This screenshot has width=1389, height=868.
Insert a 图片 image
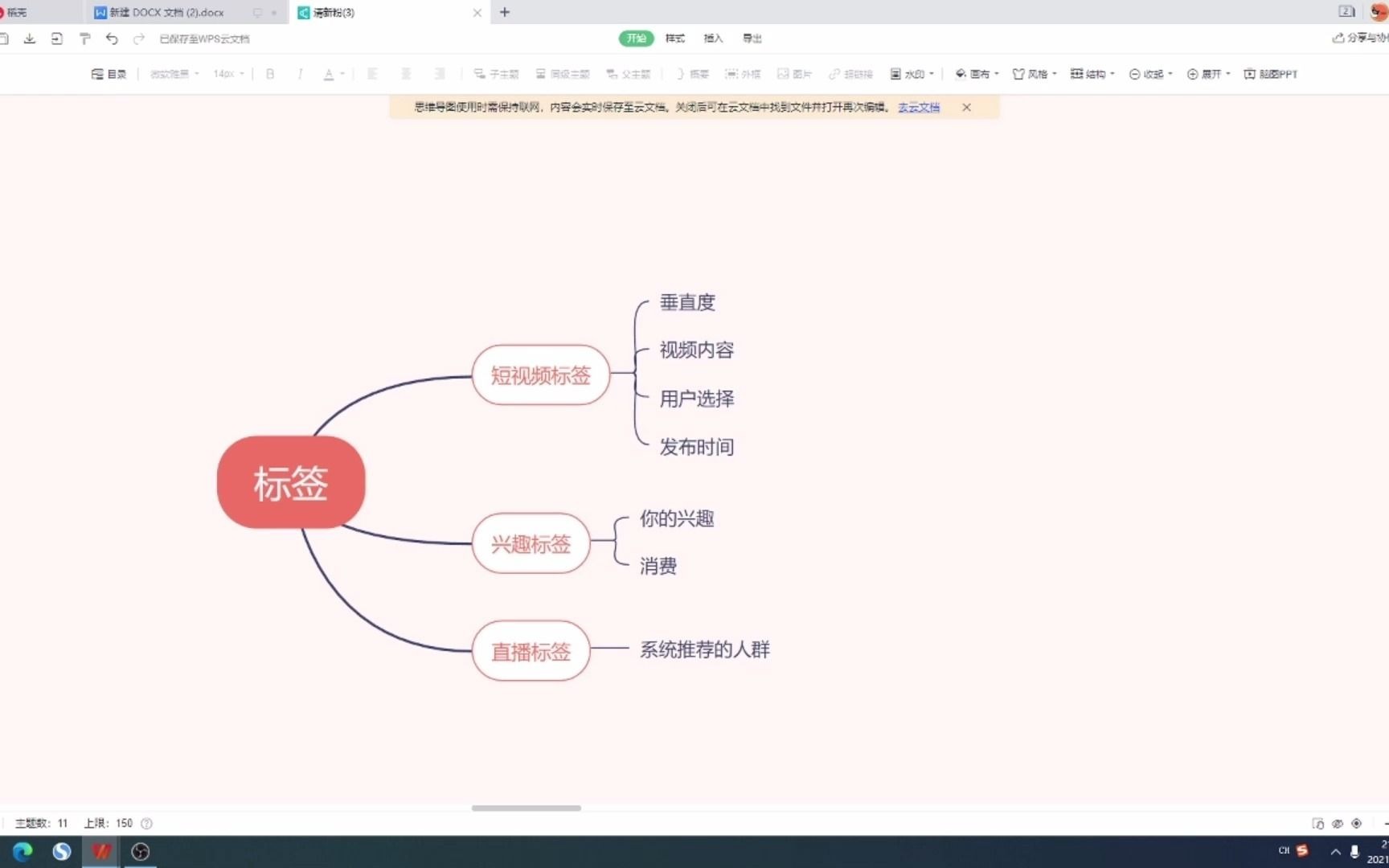tap(794, 74)
